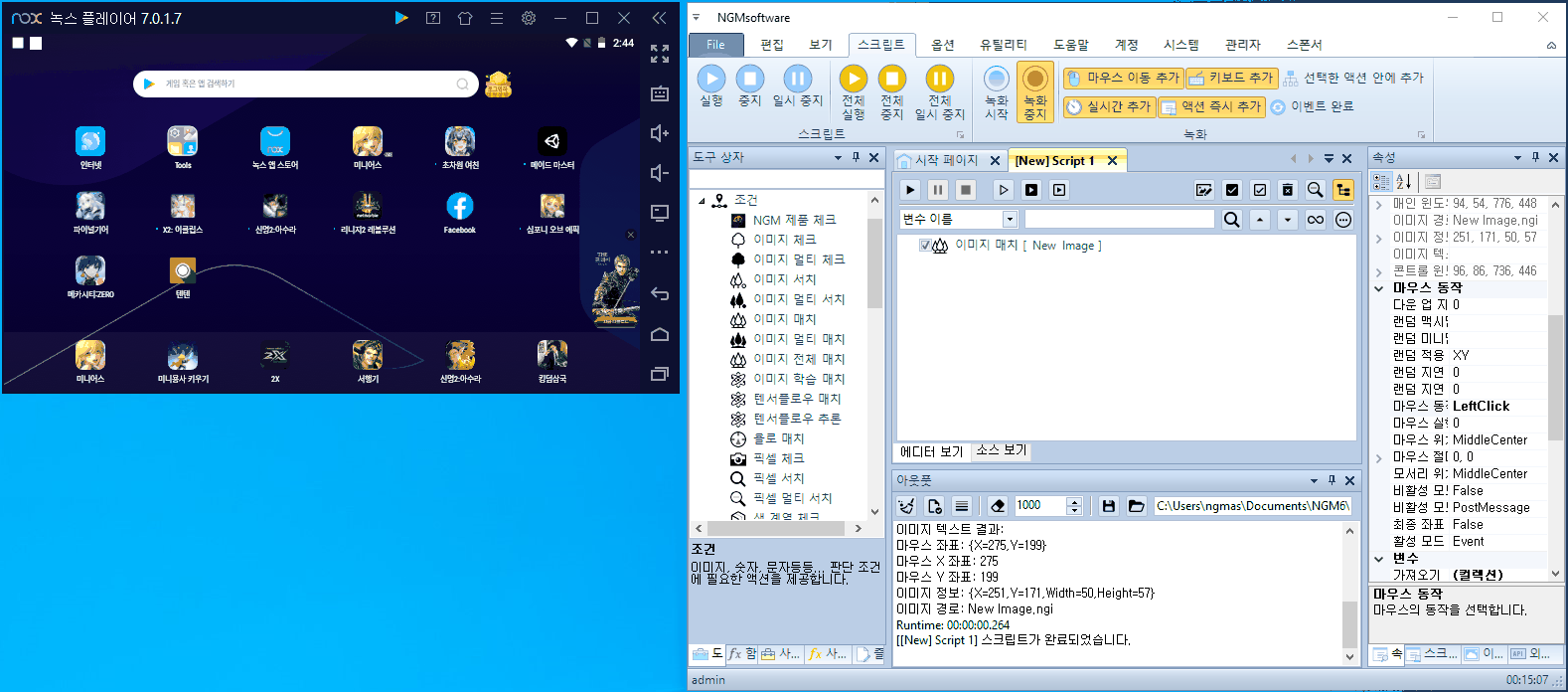
Task: Open the File menu
Action: click(x=715, y=45)
